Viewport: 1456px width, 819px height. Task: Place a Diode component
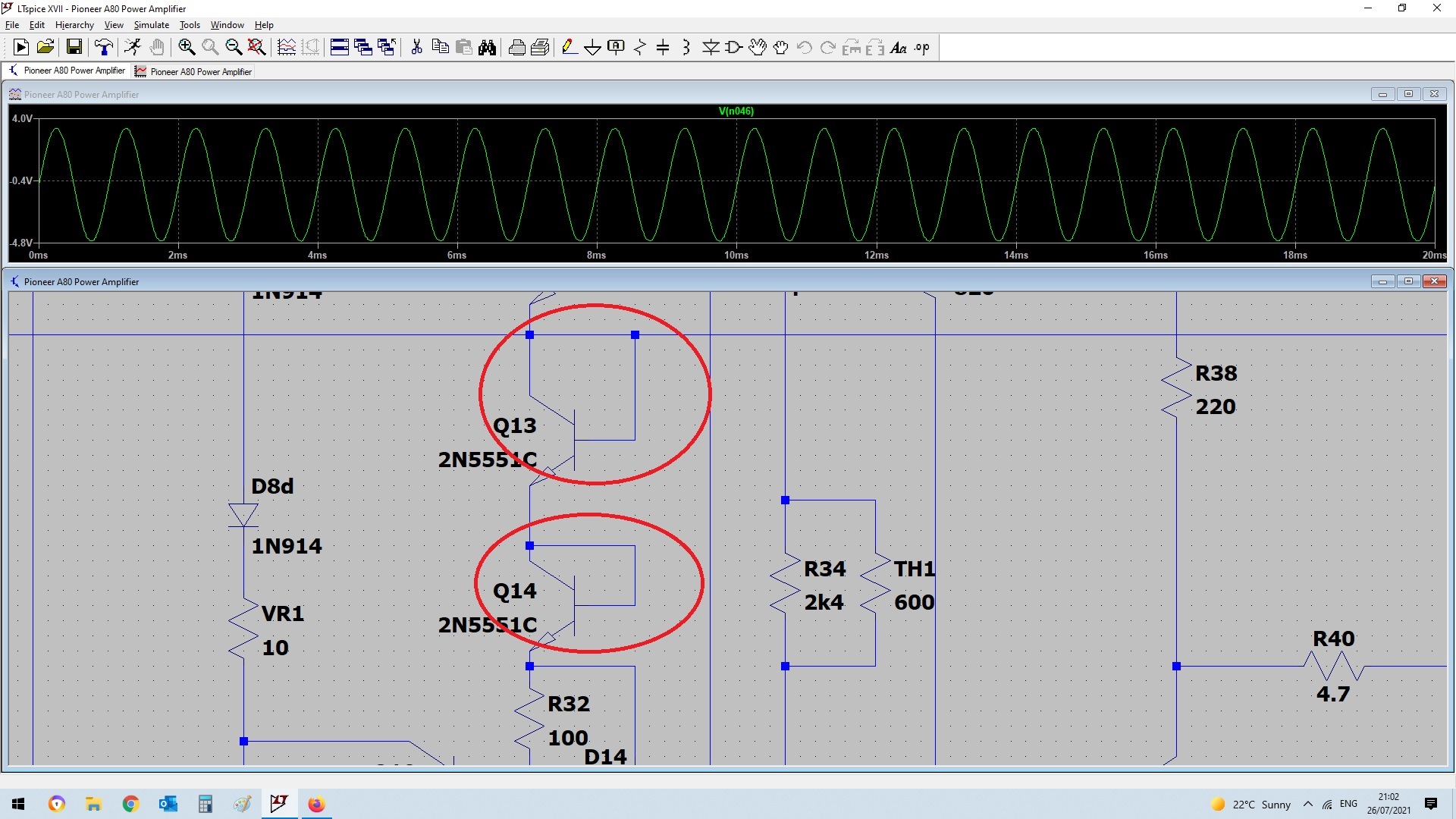[x=711, y=48]
